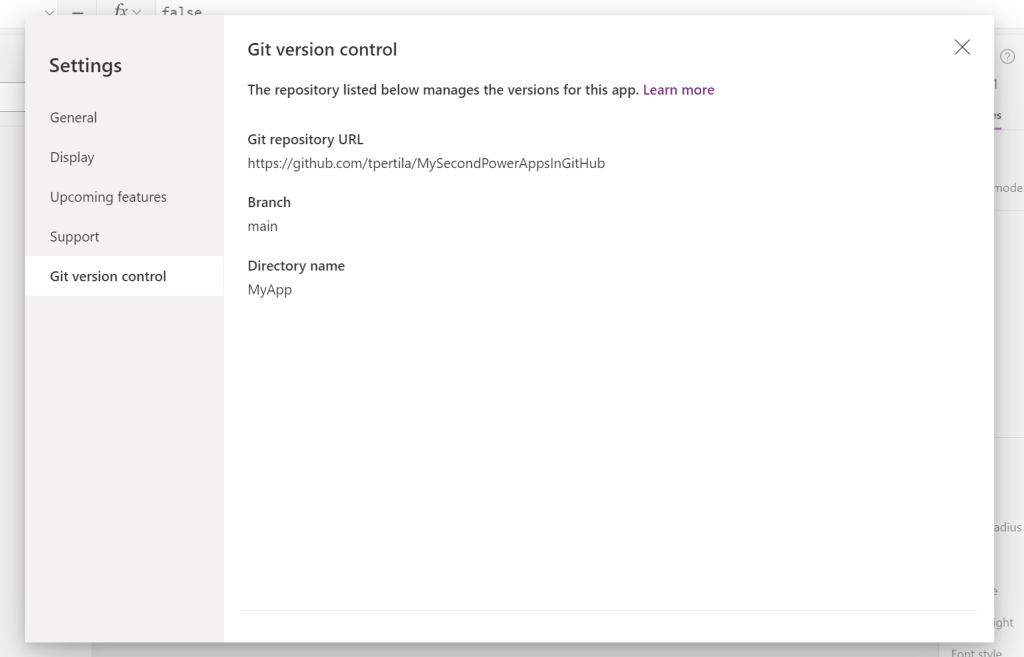Viewport: 1024px width, 657px height.
Task: Close the Settings dialog with X
Action: (962, 47)
